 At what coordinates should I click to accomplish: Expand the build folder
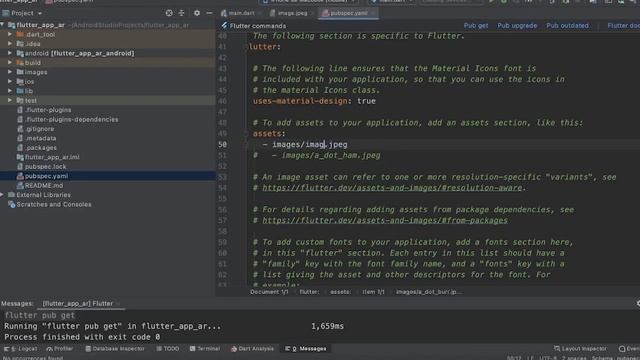(10, 62)
